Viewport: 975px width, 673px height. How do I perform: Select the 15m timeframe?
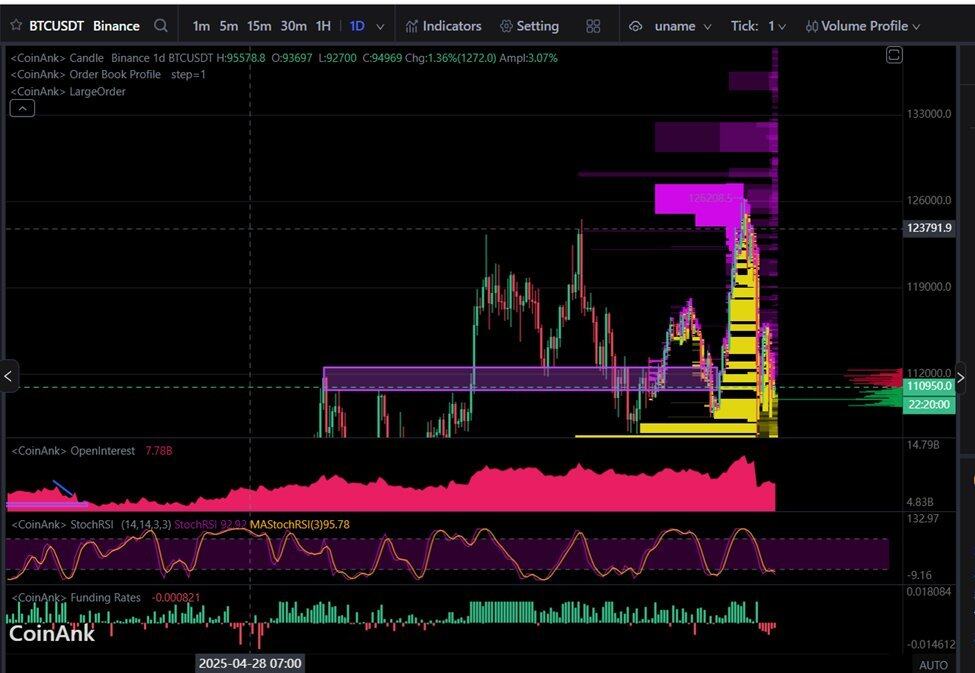259,26
